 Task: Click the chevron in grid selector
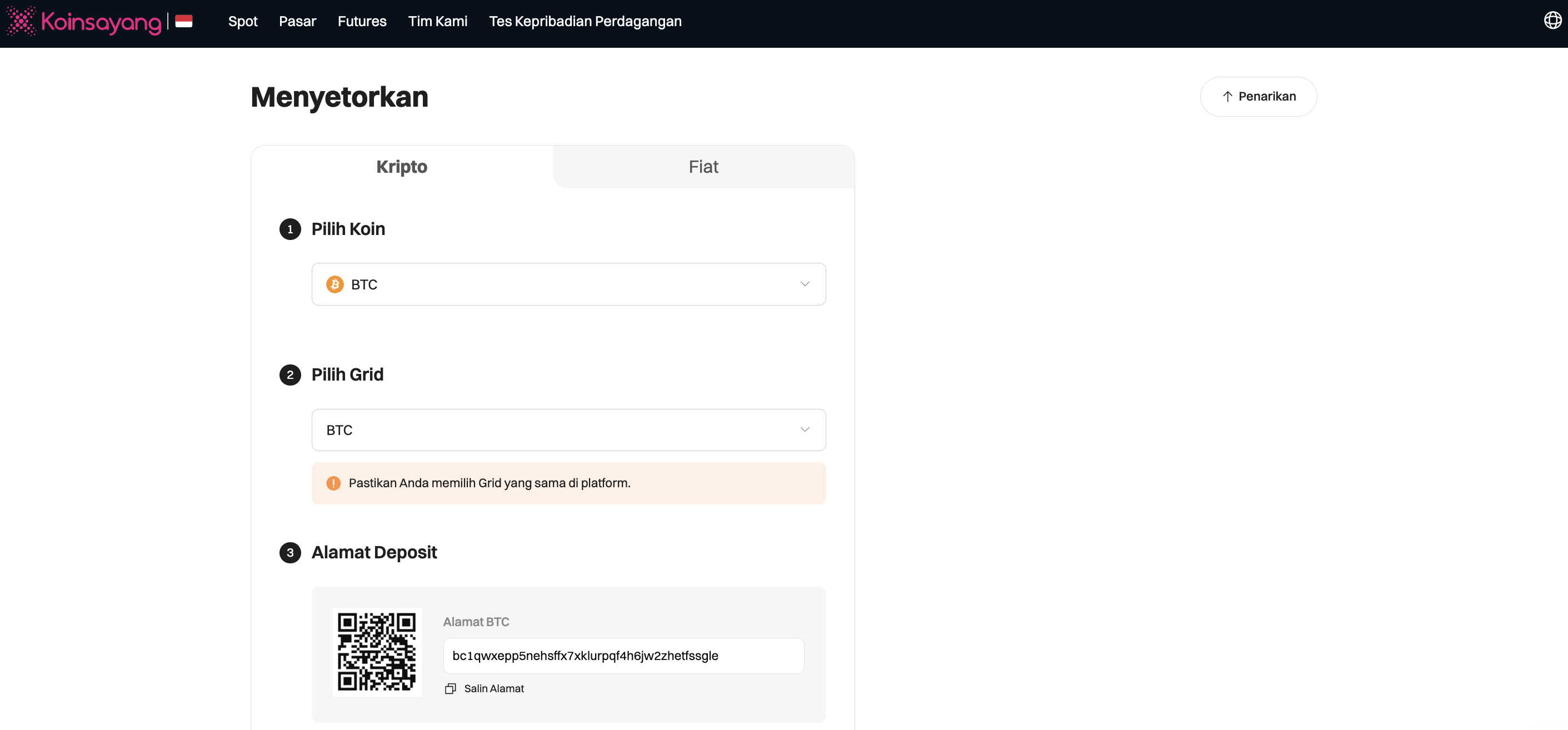pyautogui.click(x=805, y=430)
